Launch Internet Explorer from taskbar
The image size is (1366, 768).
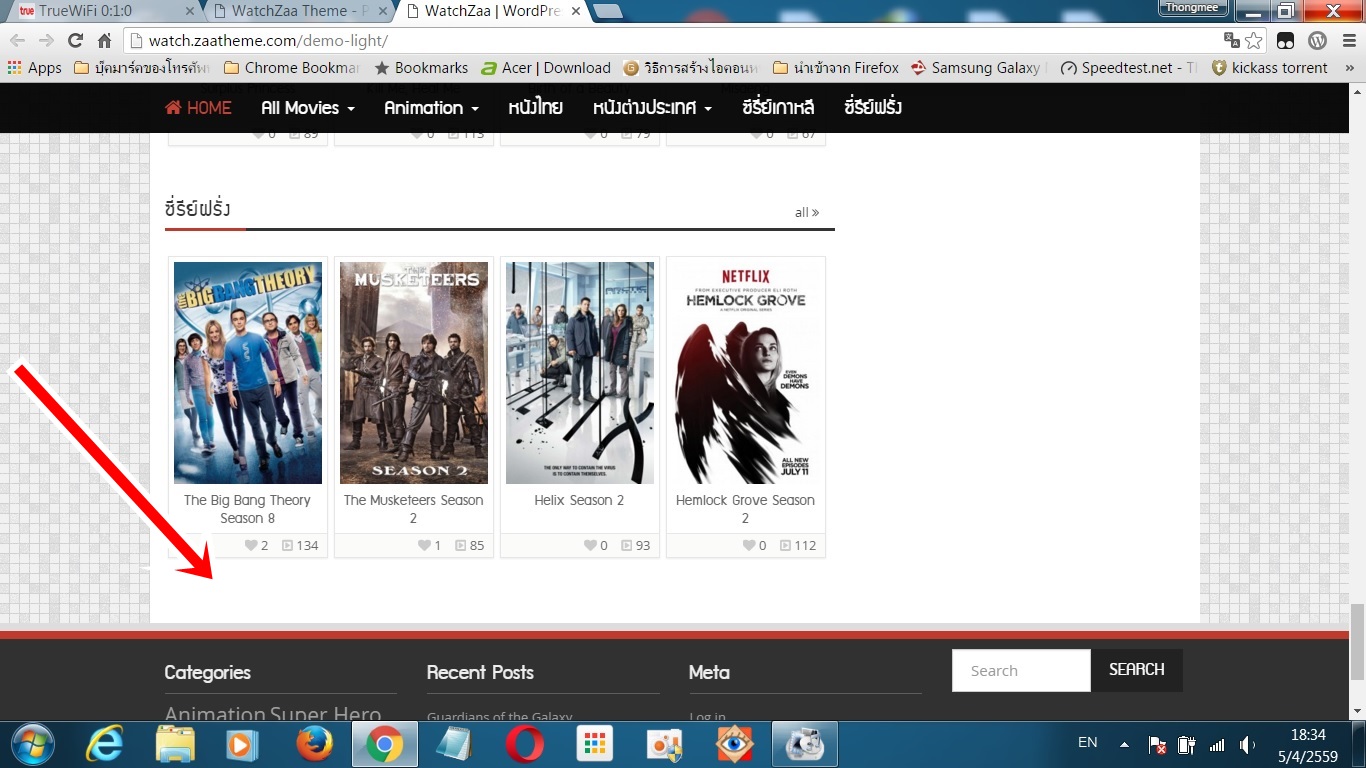pos(105,745)
